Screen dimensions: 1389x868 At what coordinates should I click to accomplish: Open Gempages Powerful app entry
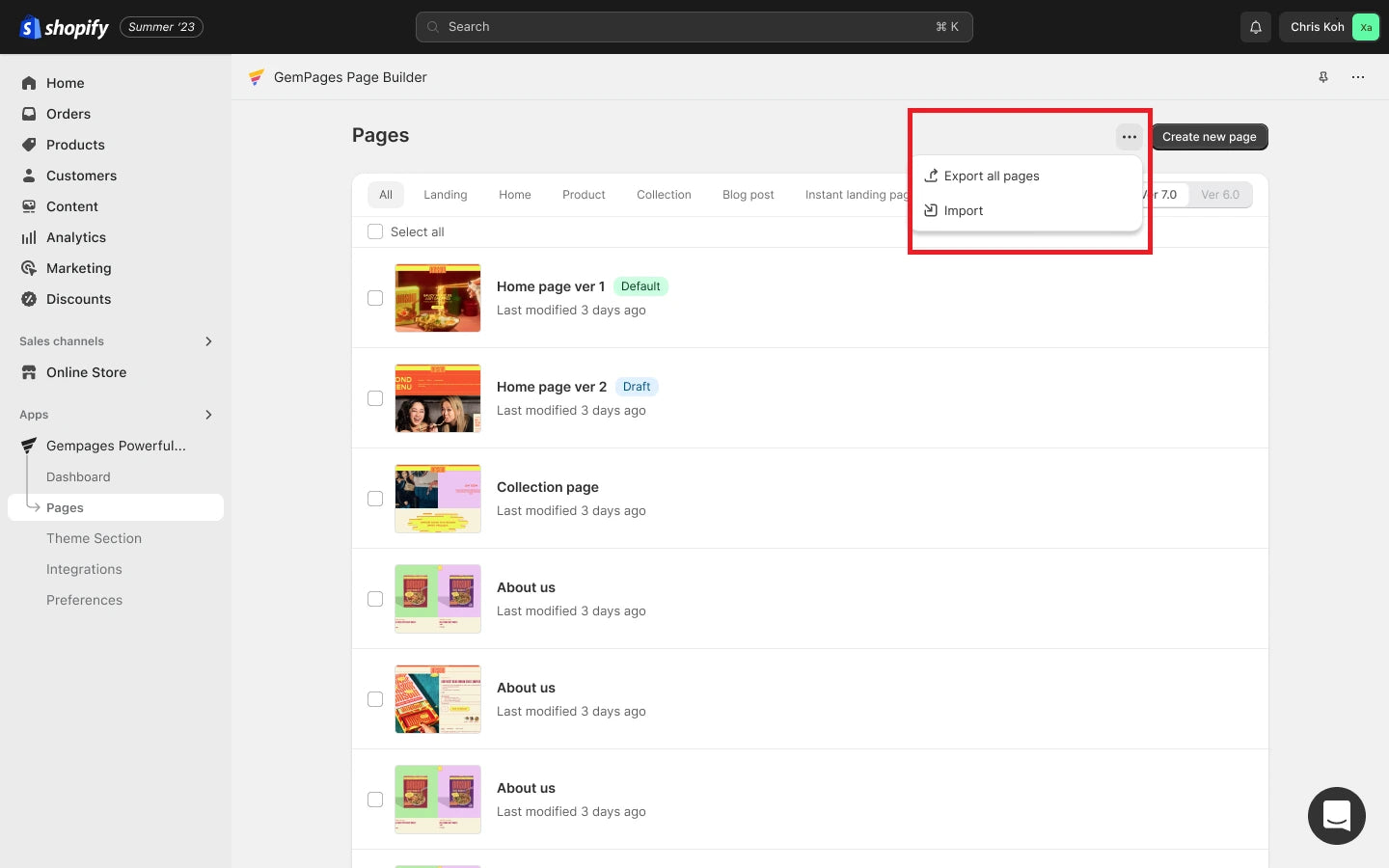[x=116, y=446]
